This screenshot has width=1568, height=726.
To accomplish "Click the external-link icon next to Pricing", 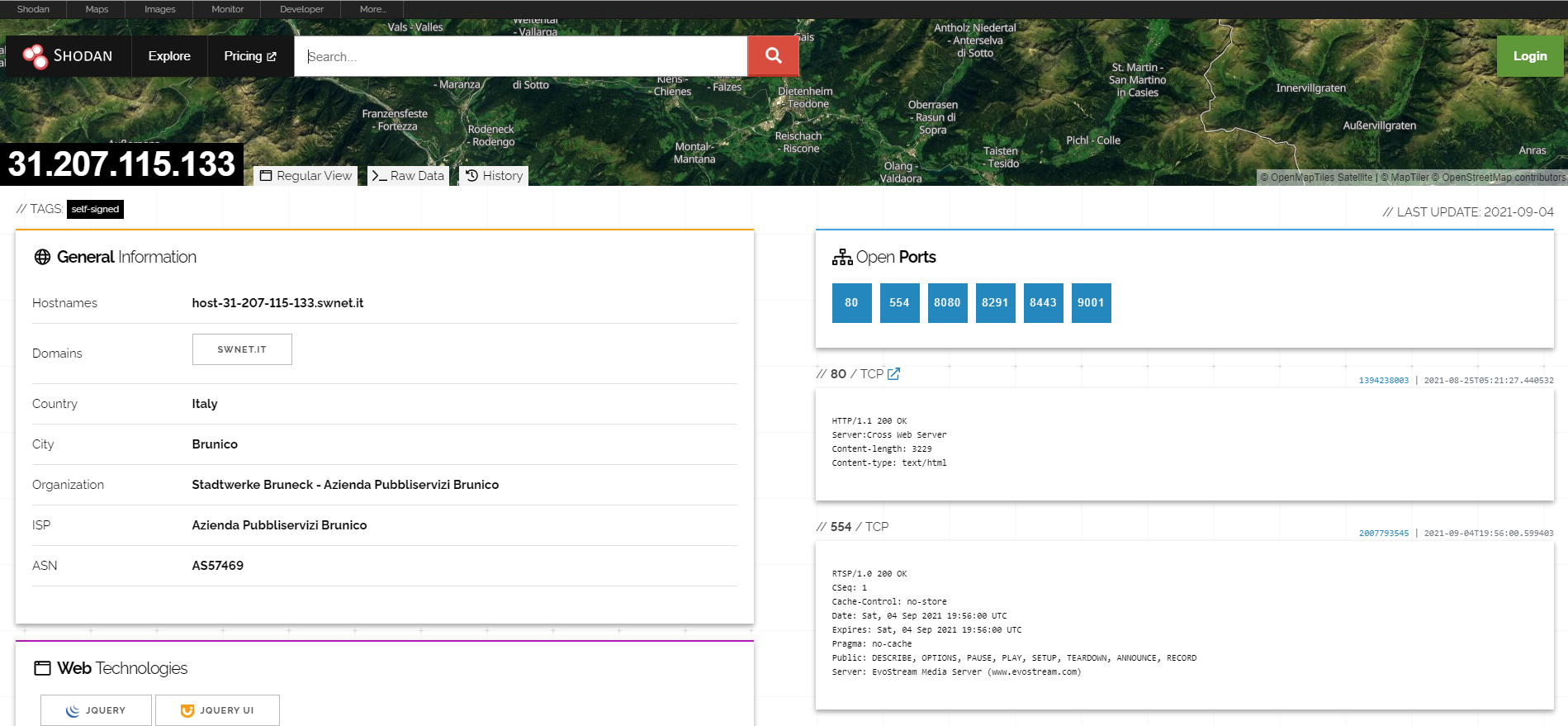I will (x=272, y=56).
